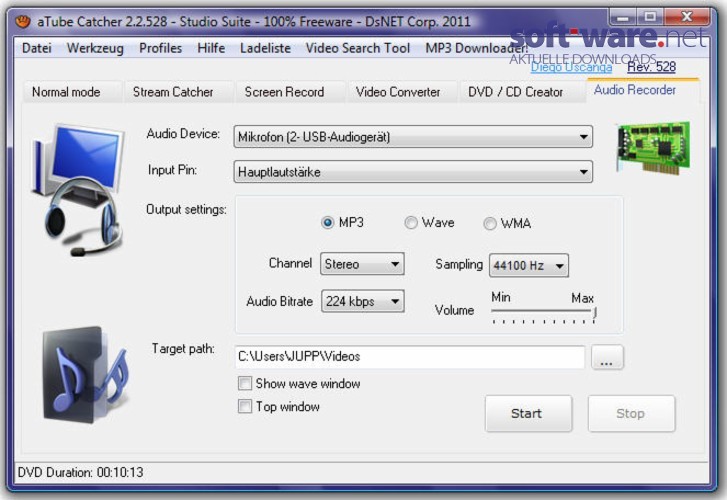Open the Profiles menu

160,48
